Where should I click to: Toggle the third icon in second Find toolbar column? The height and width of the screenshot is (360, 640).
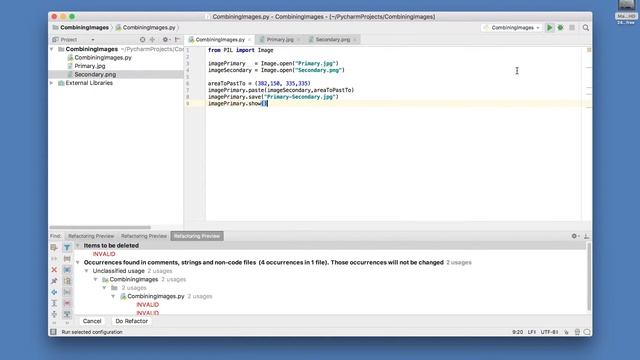[67, 270]
